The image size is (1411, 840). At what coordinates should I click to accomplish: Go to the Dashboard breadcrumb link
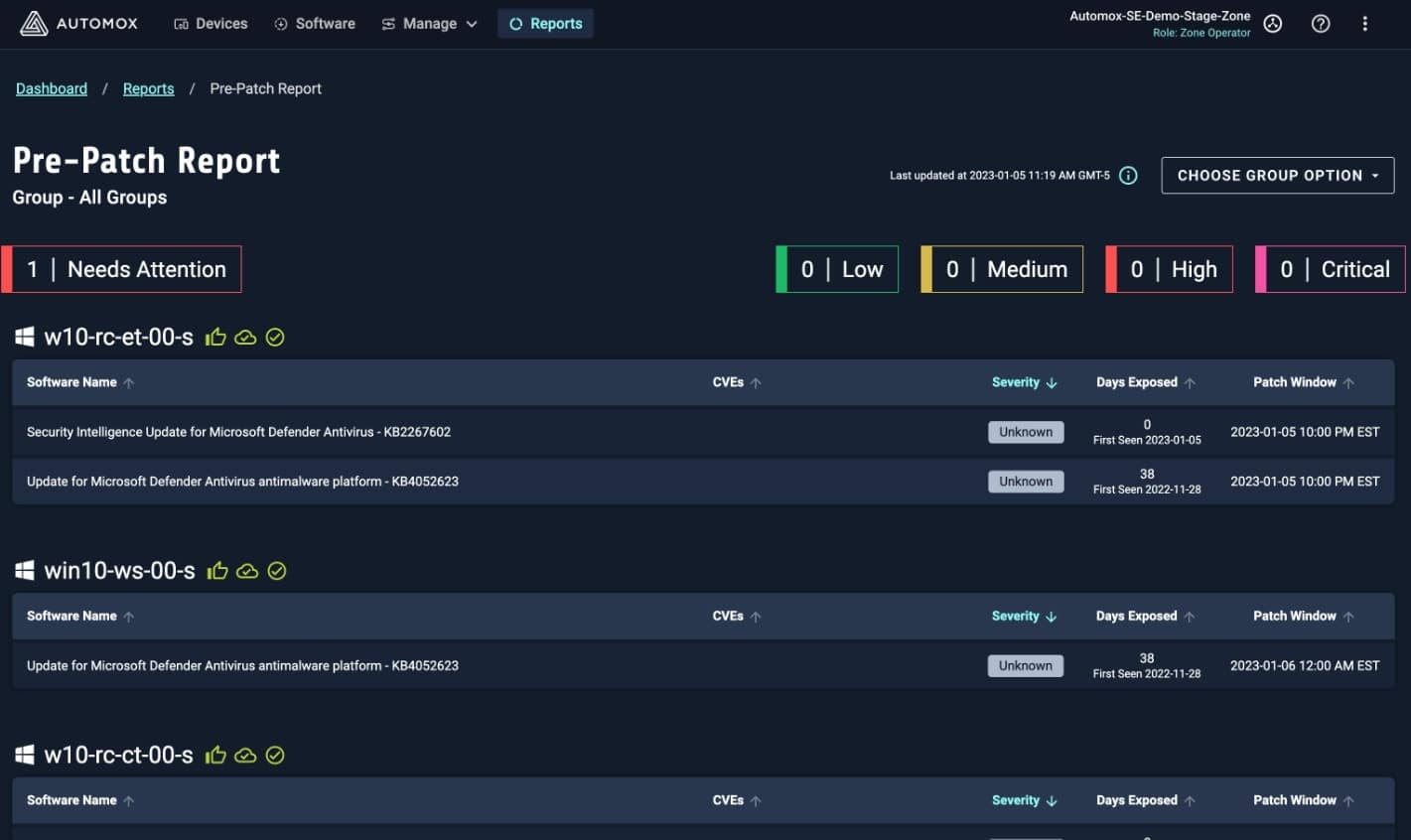tap(52, 88)
